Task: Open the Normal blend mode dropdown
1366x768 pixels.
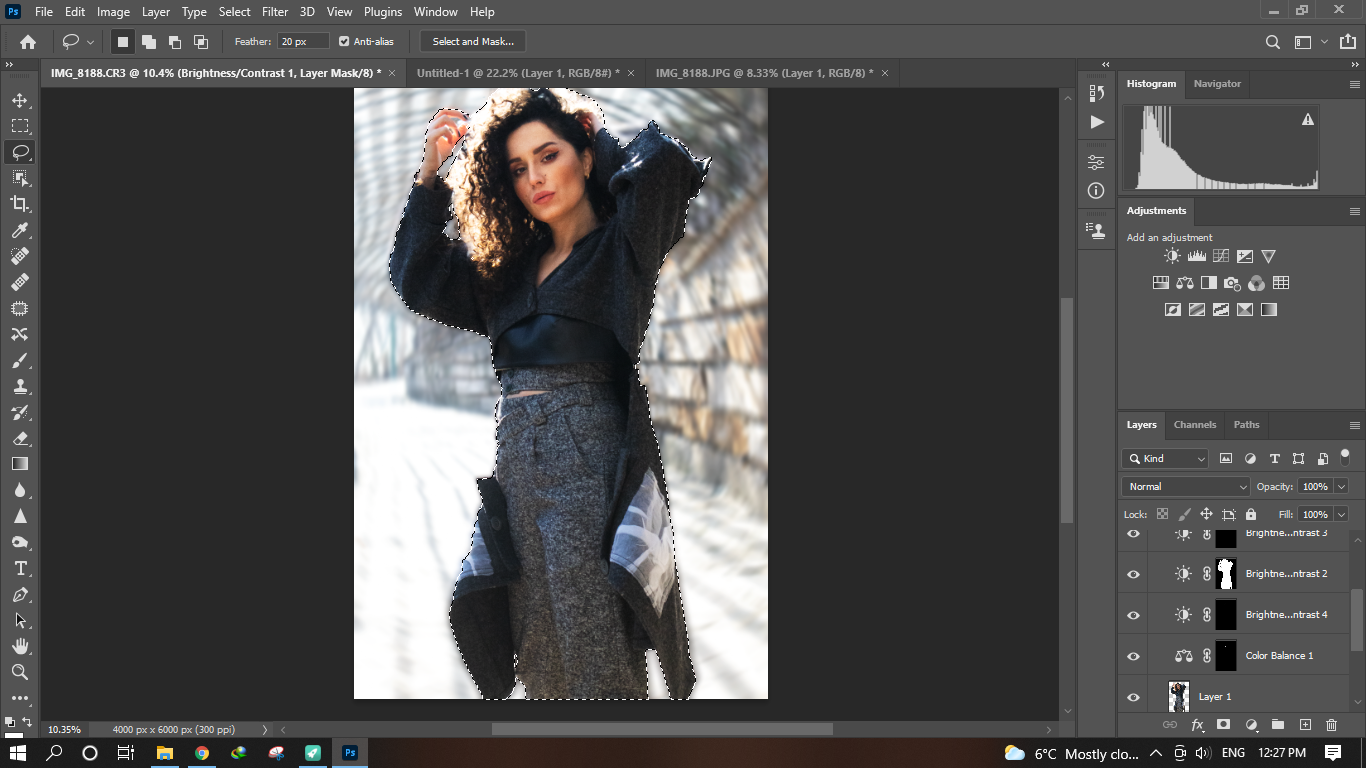Action: point(1186,486)
